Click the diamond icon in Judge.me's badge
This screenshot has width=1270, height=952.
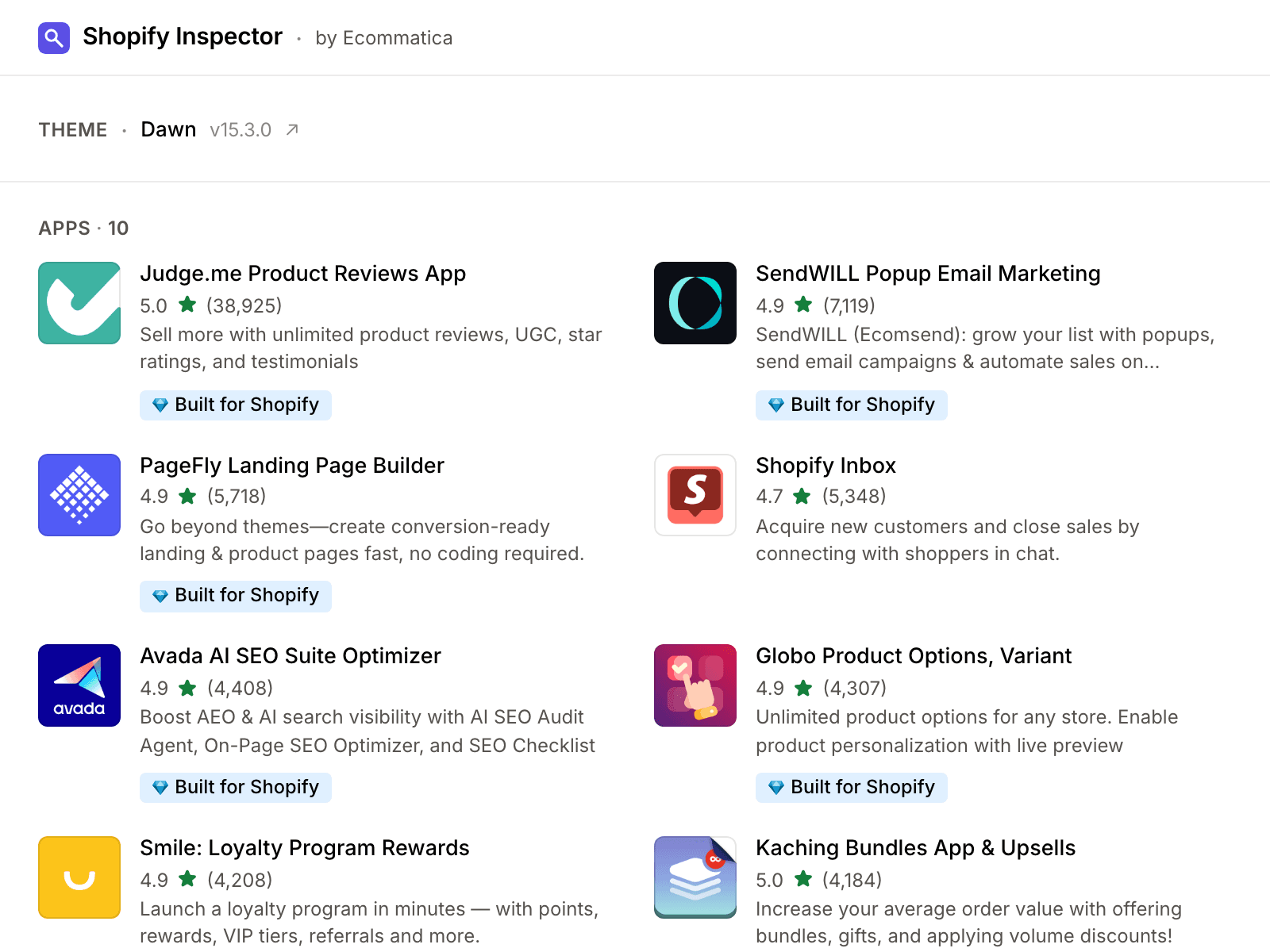160,405
